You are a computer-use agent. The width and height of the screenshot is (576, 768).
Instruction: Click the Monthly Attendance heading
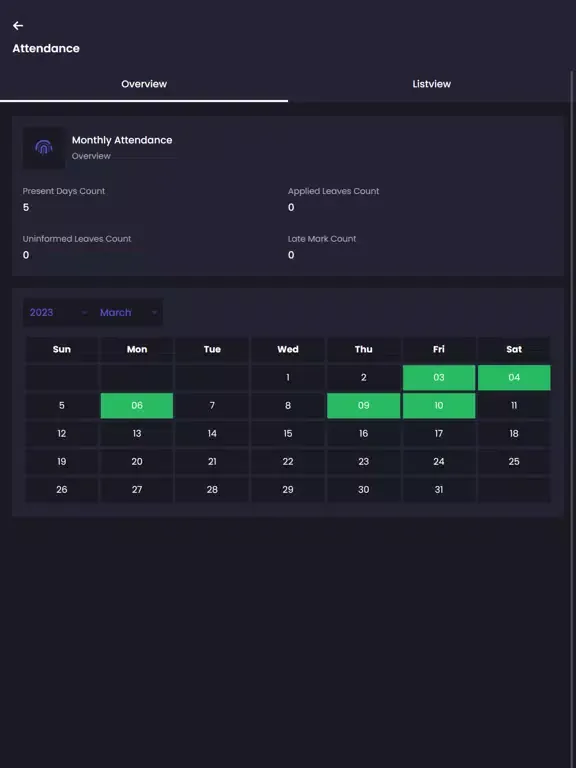pyautogui.click(x=122, y=140)
